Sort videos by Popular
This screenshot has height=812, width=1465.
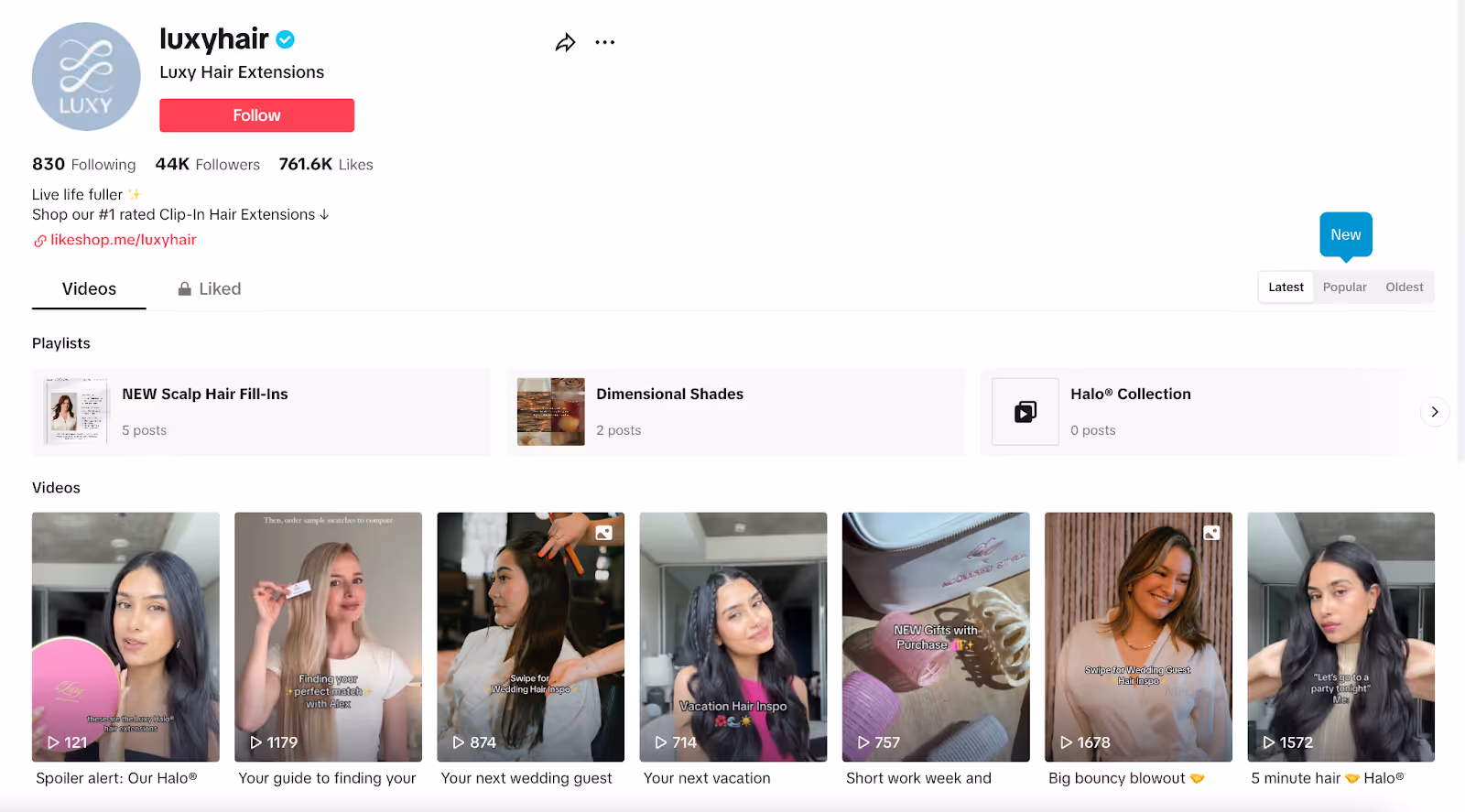click(1344, 287)
